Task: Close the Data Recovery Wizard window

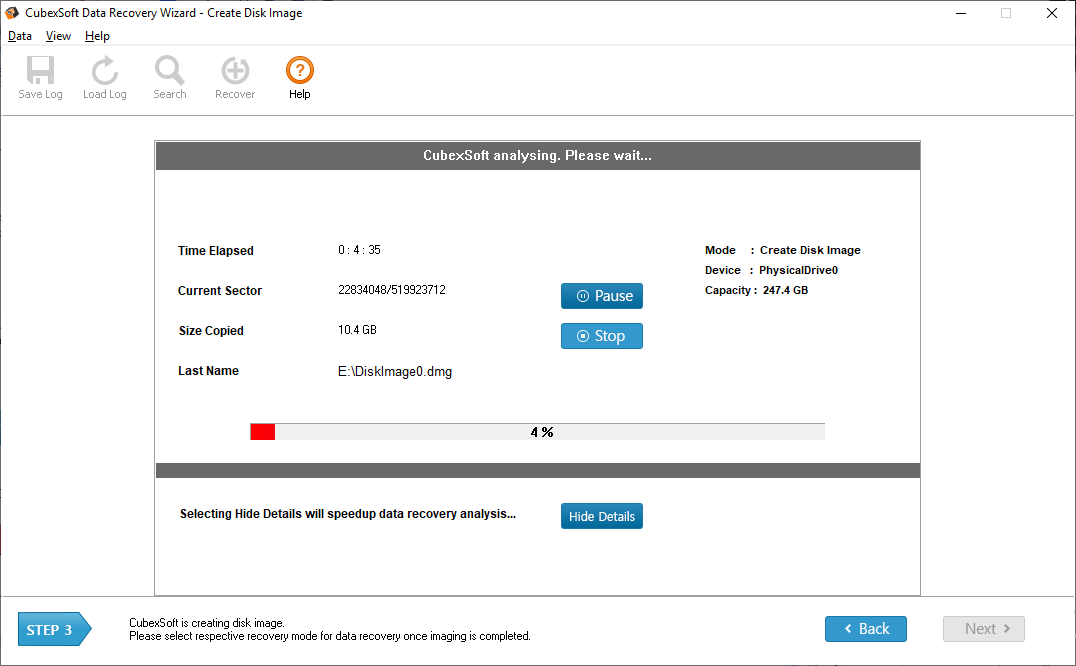Action: pos(1052,13)
